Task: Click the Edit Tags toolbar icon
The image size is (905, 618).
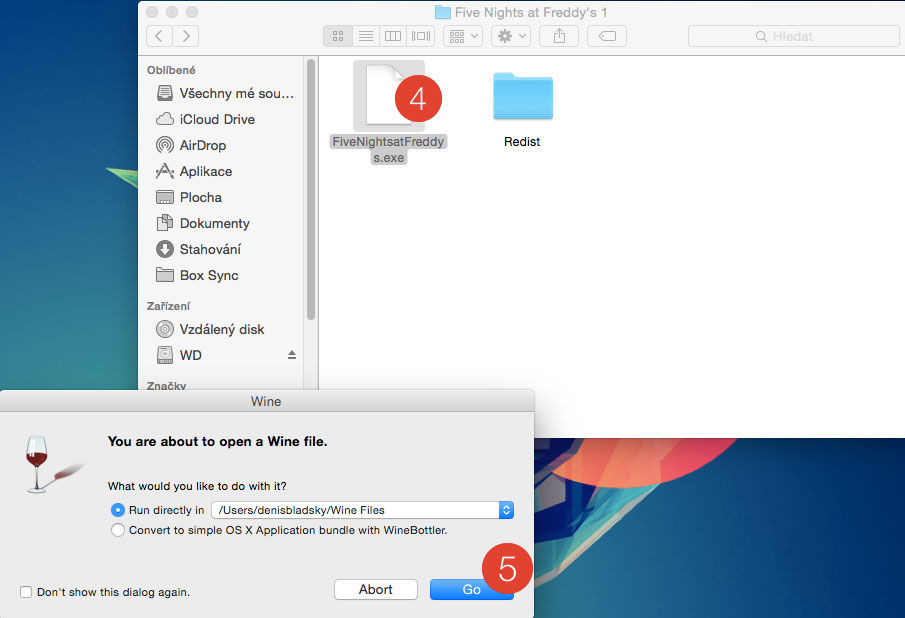Action: [607, 36]
